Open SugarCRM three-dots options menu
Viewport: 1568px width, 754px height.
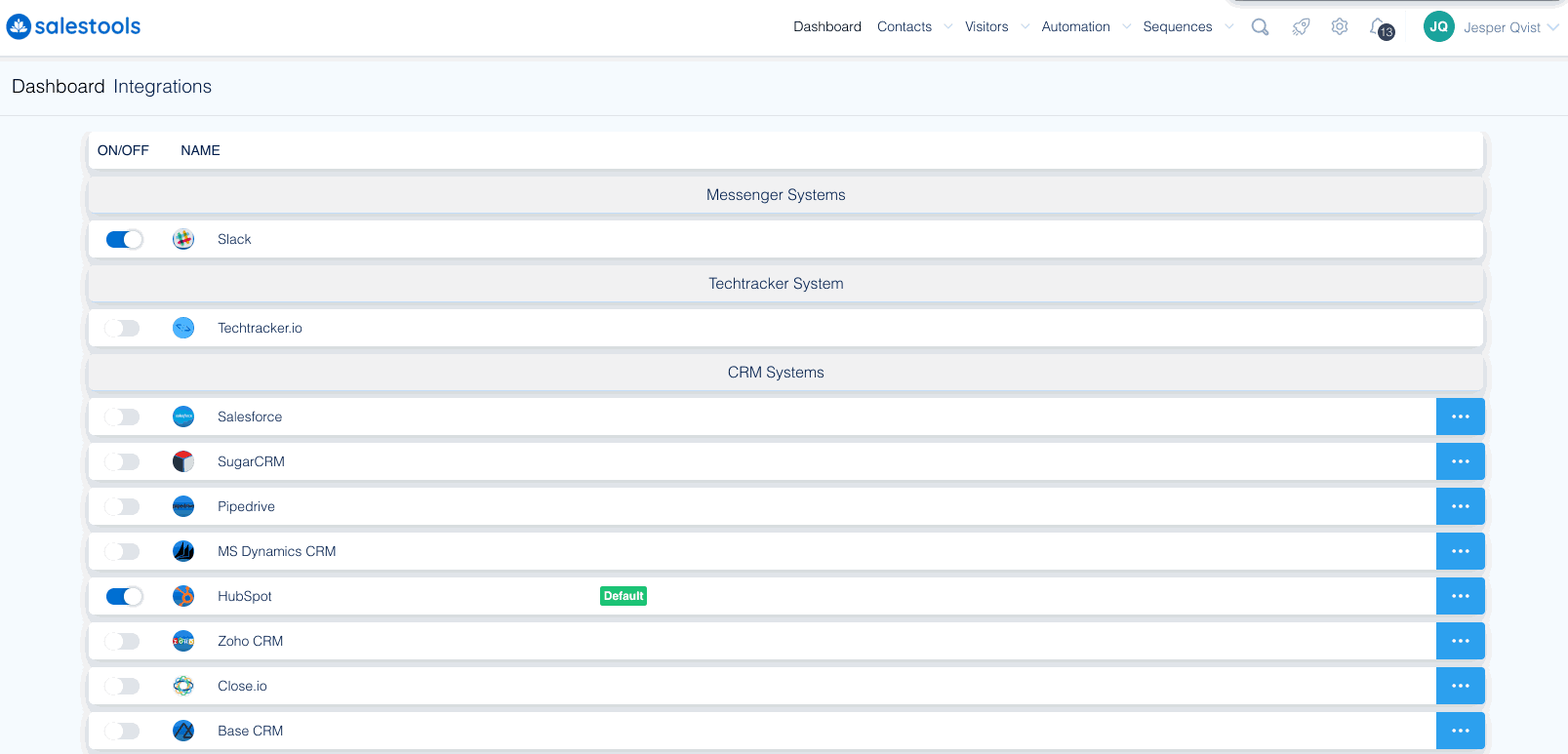[x=1461, y=461]
